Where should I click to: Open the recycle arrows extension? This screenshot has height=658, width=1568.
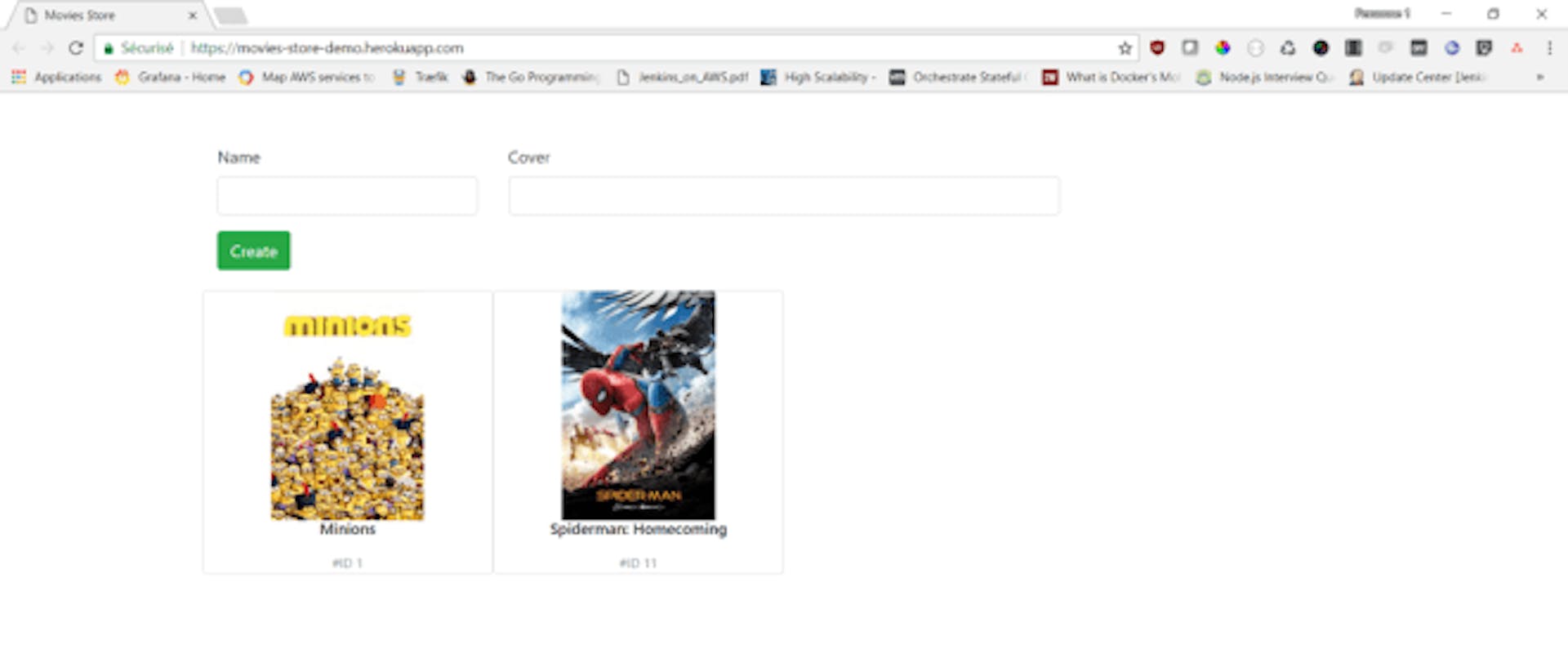(1288, 48)
